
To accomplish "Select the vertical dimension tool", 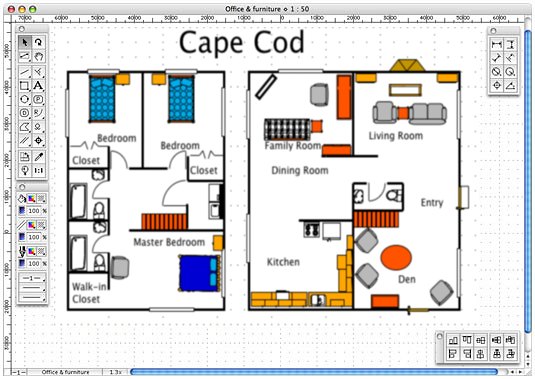I will [x=510, y=44].
